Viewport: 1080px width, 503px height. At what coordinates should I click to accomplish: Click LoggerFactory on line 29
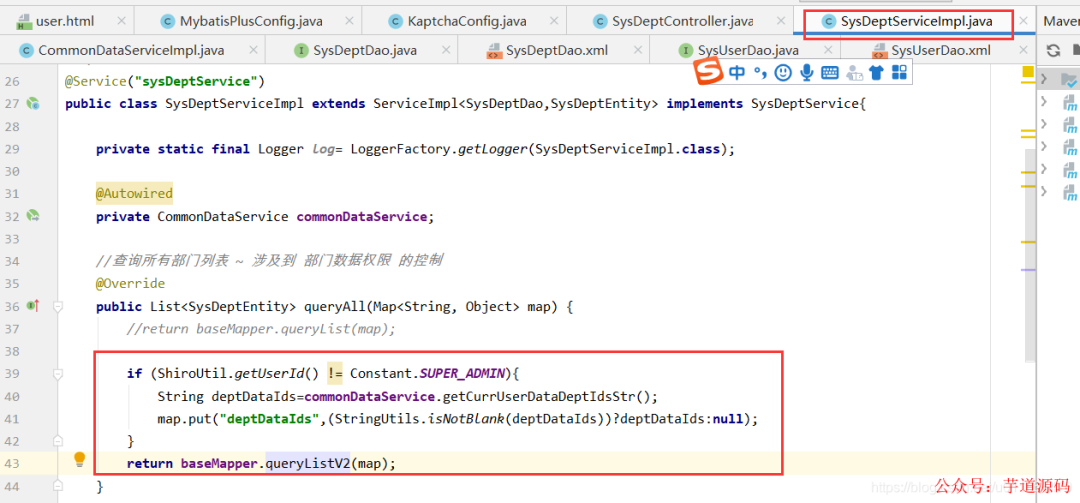400,149
